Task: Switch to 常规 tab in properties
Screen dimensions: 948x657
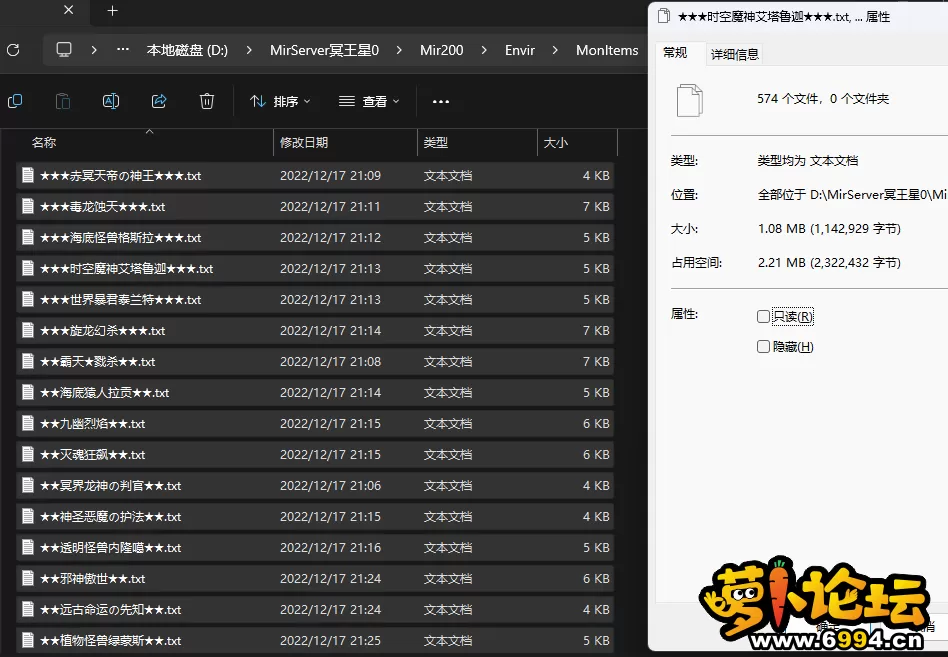Action: coord(675,53)
